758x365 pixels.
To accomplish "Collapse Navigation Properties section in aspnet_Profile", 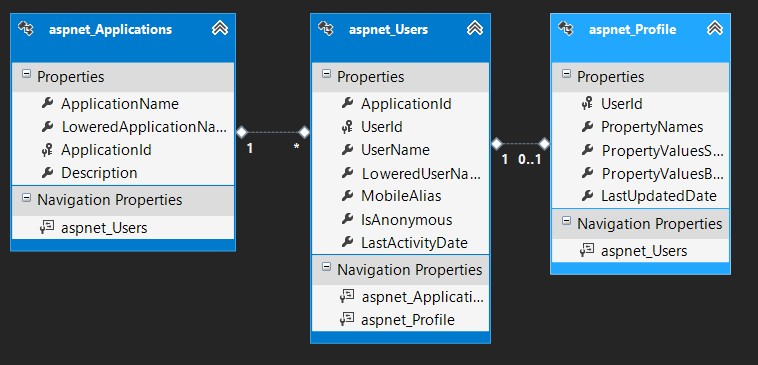I will [x=566, y=221].
